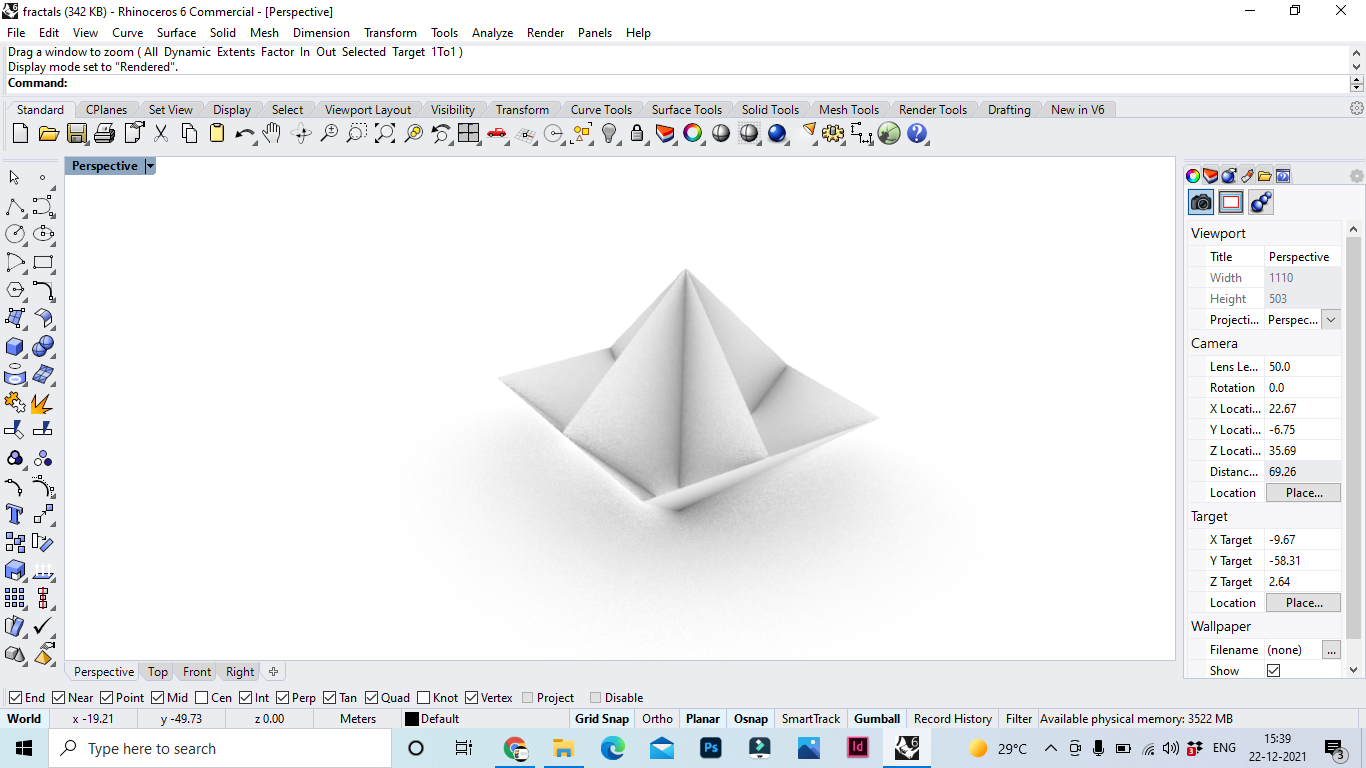This screenshot has width=1366, height=768.
Task: Click the Default layer black color swatch
Action: tap(411, 719)
